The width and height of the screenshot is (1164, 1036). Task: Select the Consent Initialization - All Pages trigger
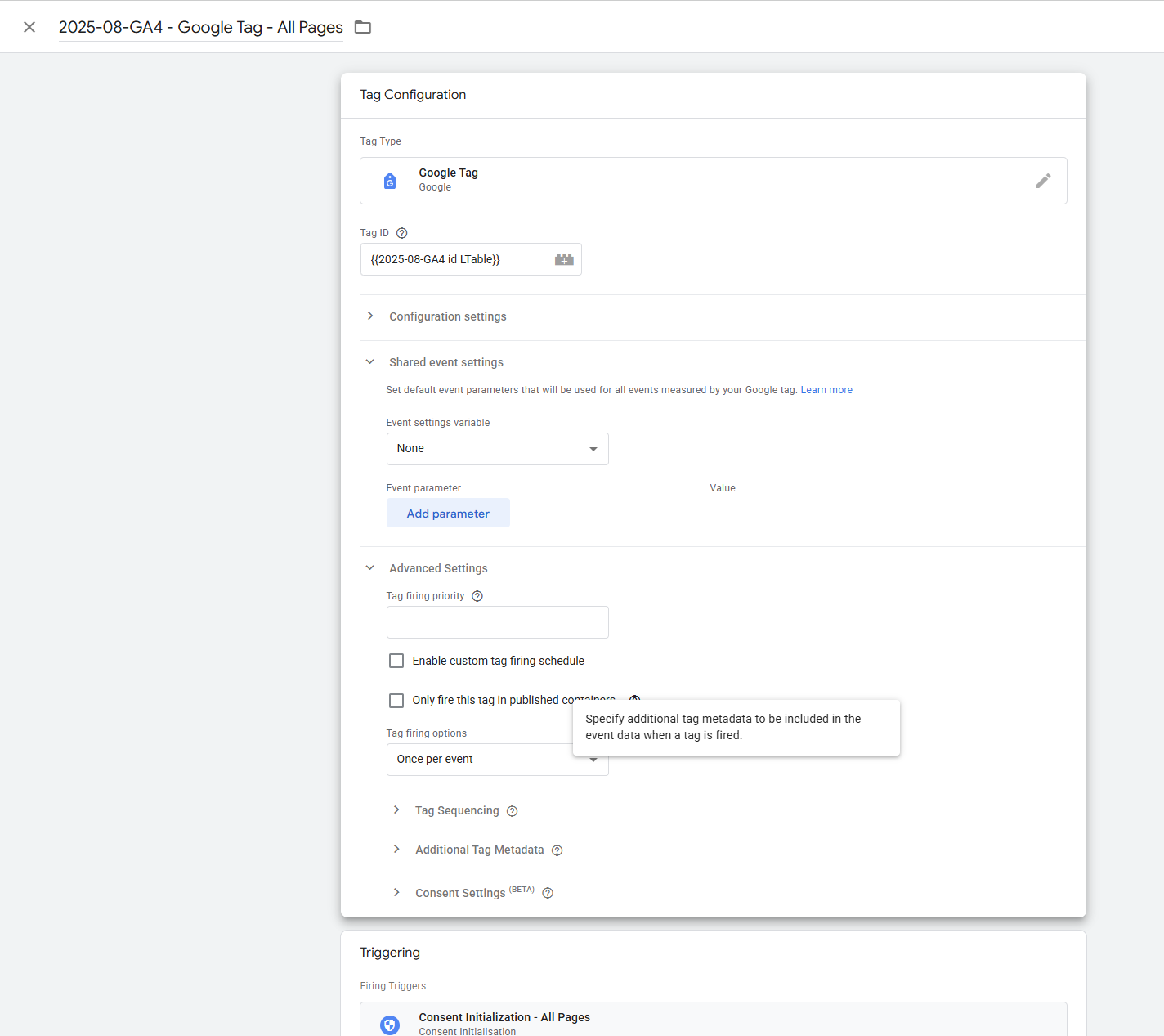[504, 1018]
